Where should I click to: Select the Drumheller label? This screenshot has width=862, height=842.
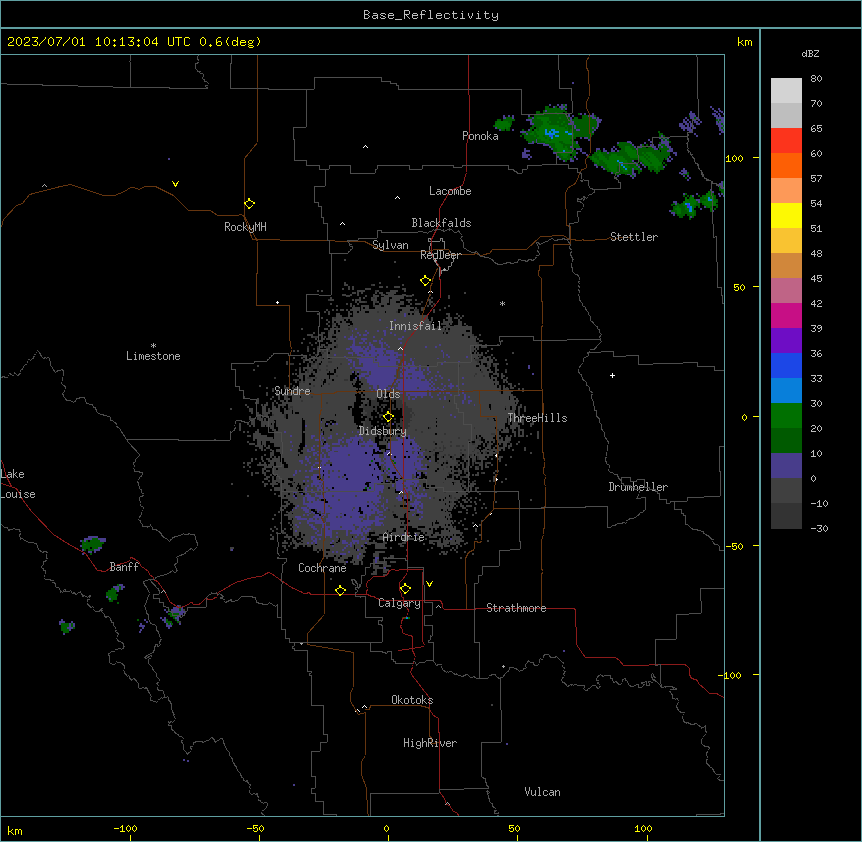638,487
